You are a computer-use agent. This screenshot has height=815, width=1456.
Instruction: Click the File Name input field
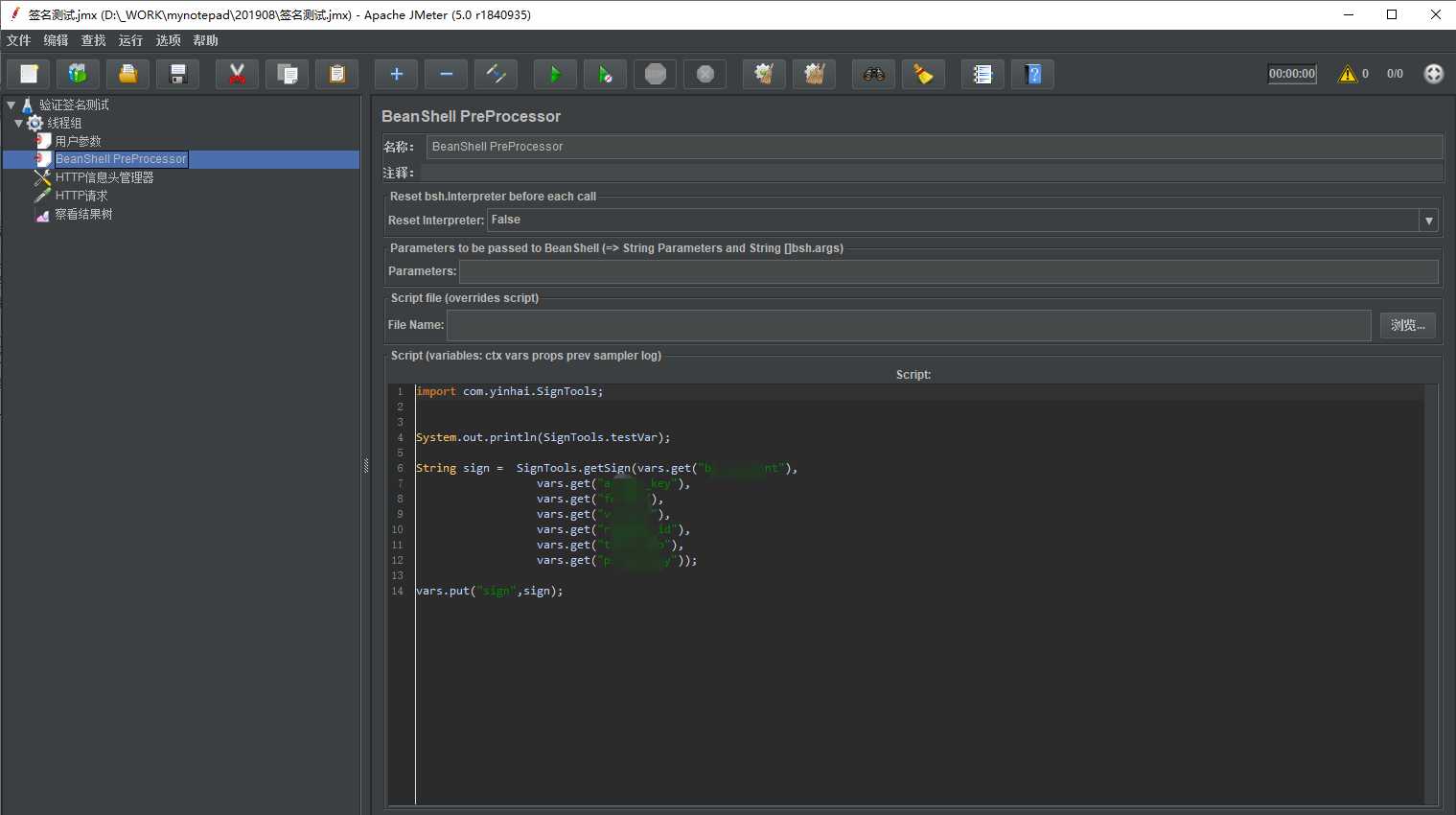(x=909, y=325)
